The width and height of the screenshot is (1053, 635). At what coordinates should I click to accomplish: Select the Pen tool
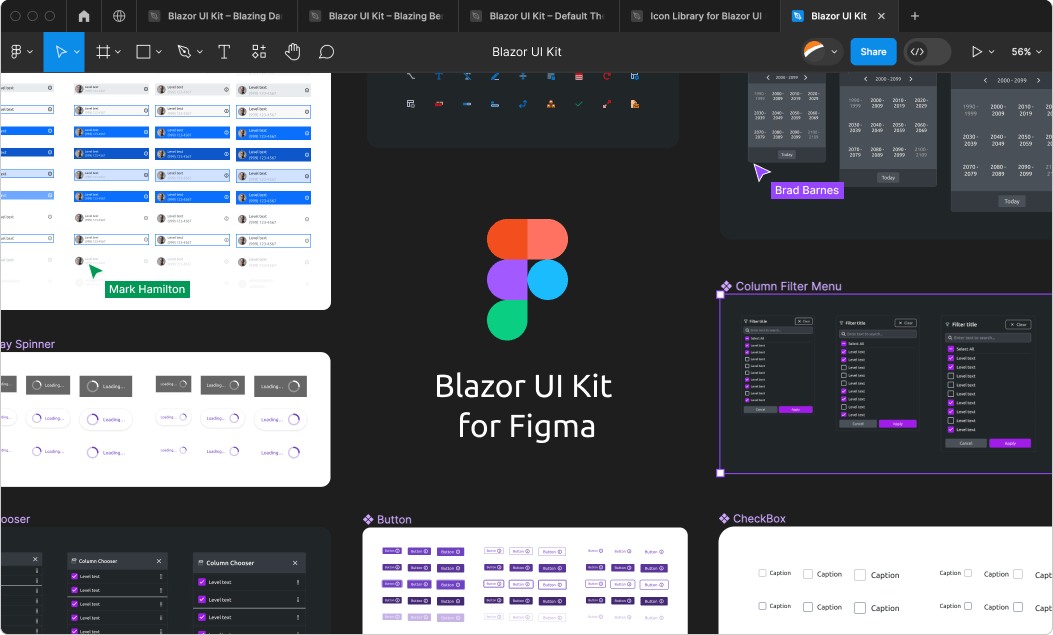click(x=185, y=52)
